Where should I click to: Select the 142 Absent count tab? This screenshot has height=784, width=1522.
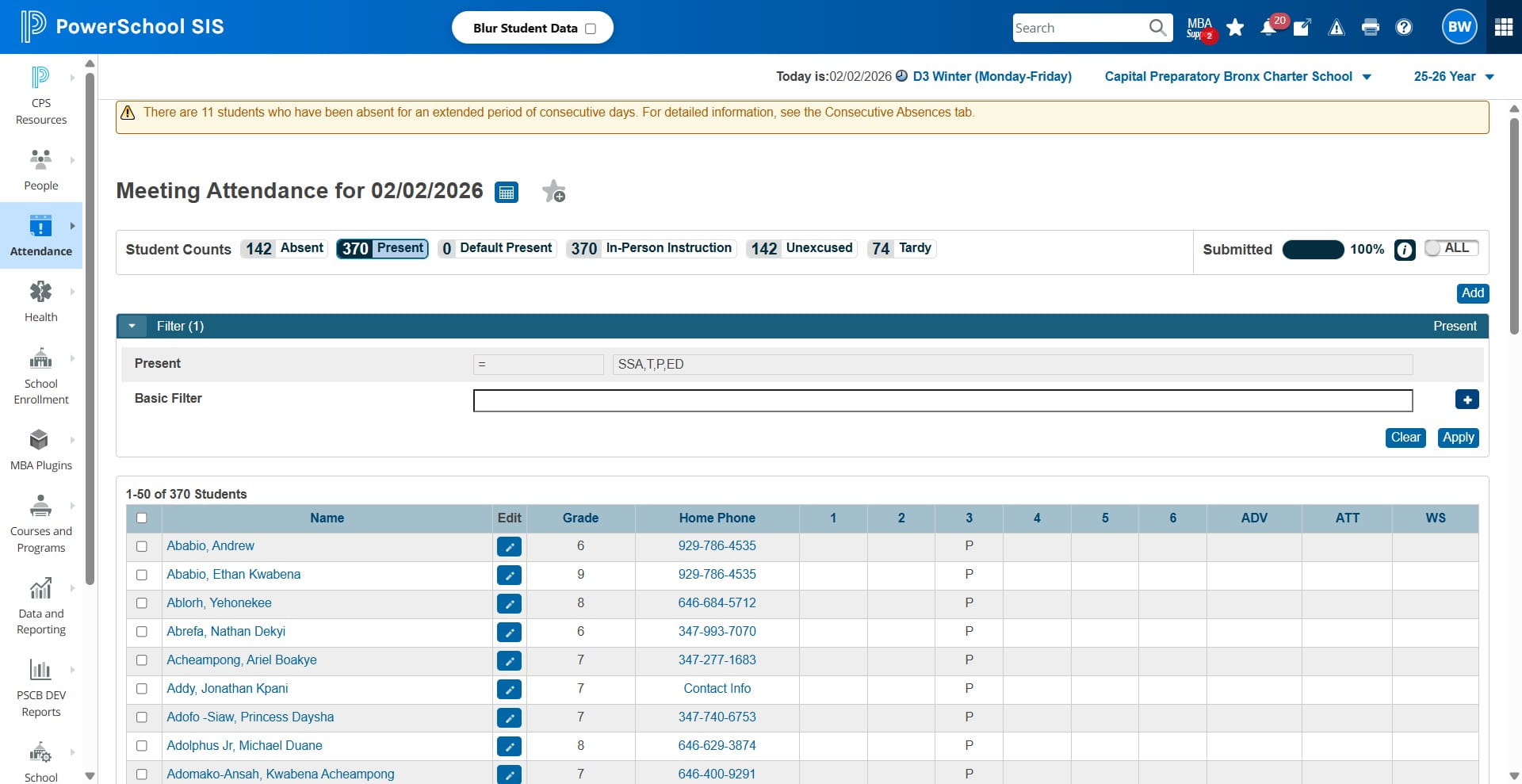point(284,248)
